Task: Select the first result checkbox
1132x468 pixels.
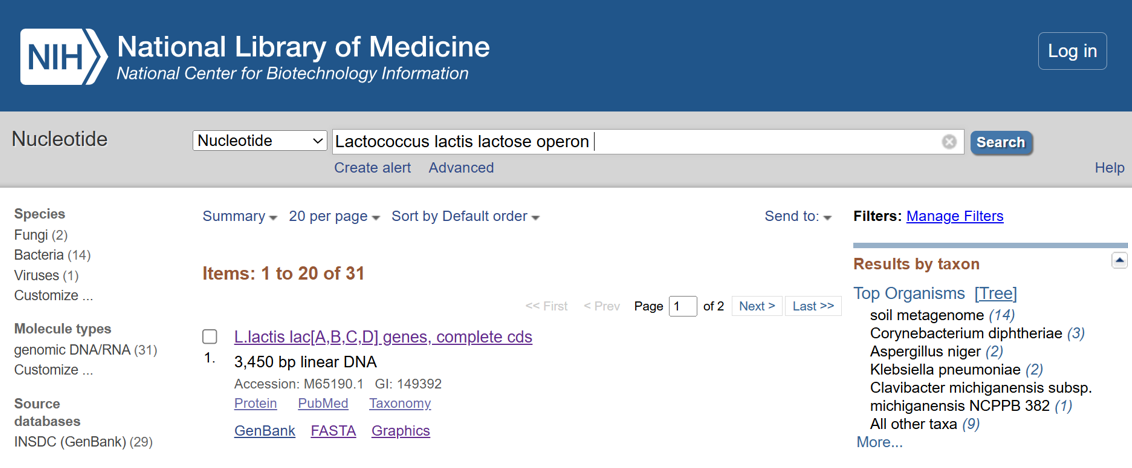Action: [210, 337]
